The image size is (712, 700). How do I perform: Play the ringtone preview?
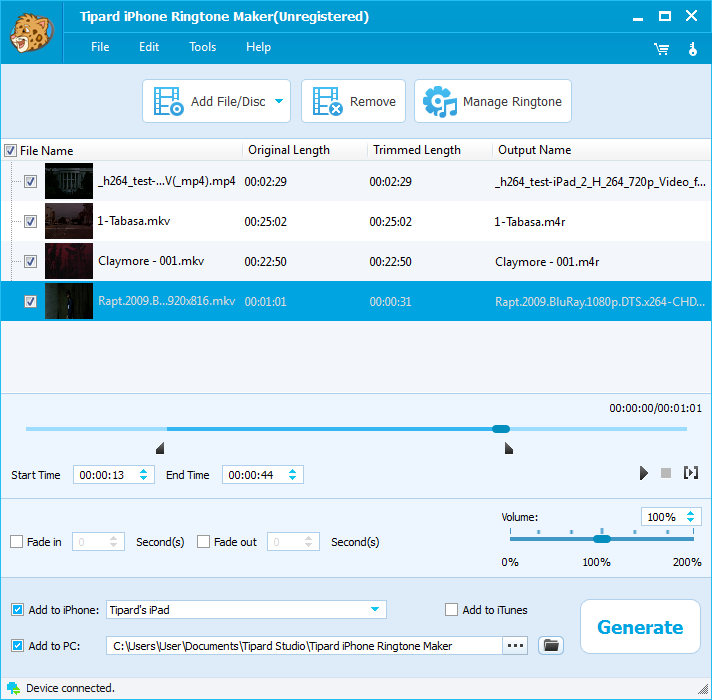[x=644, y=473]
